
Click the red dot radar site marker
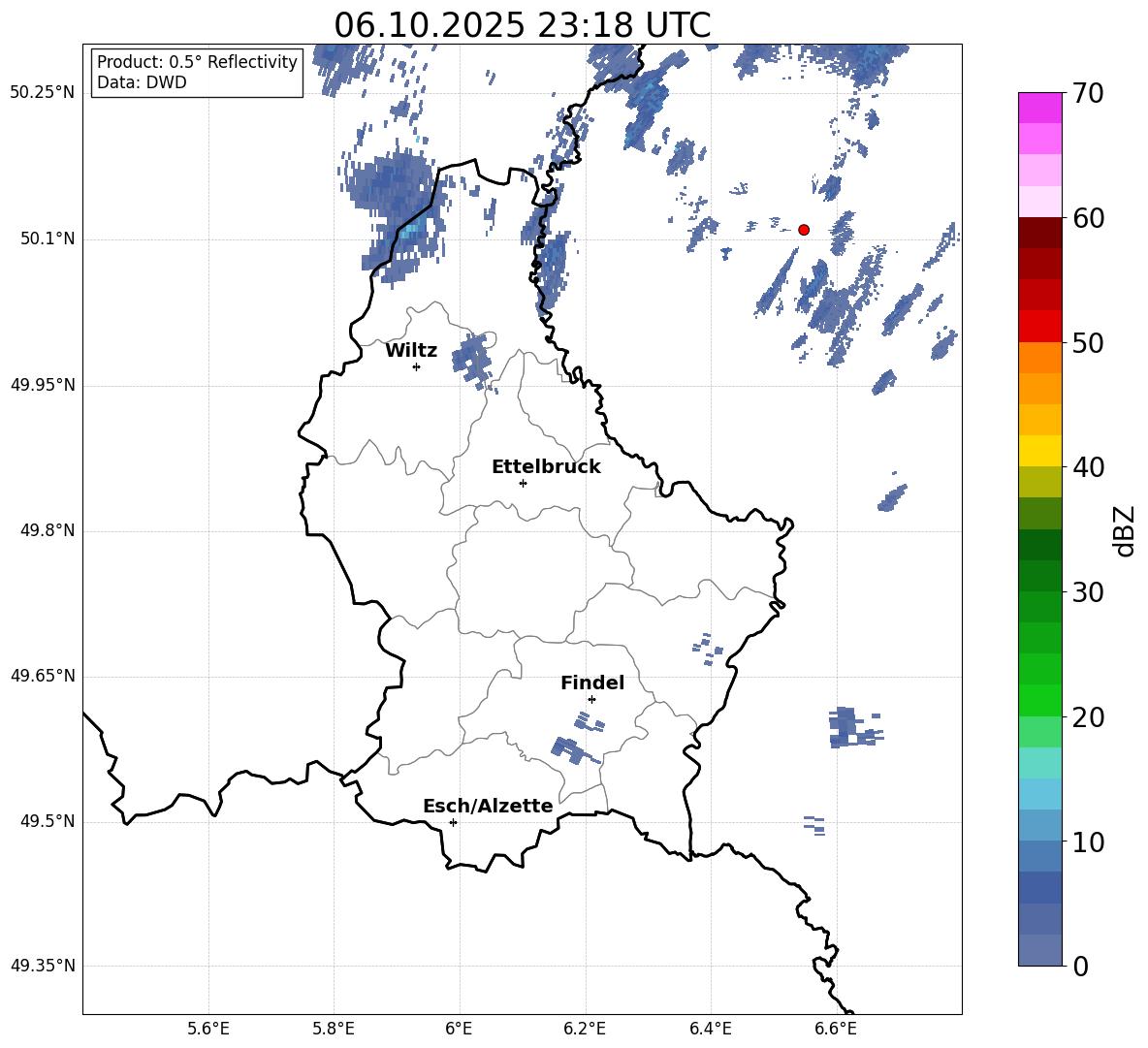point(804,230)
